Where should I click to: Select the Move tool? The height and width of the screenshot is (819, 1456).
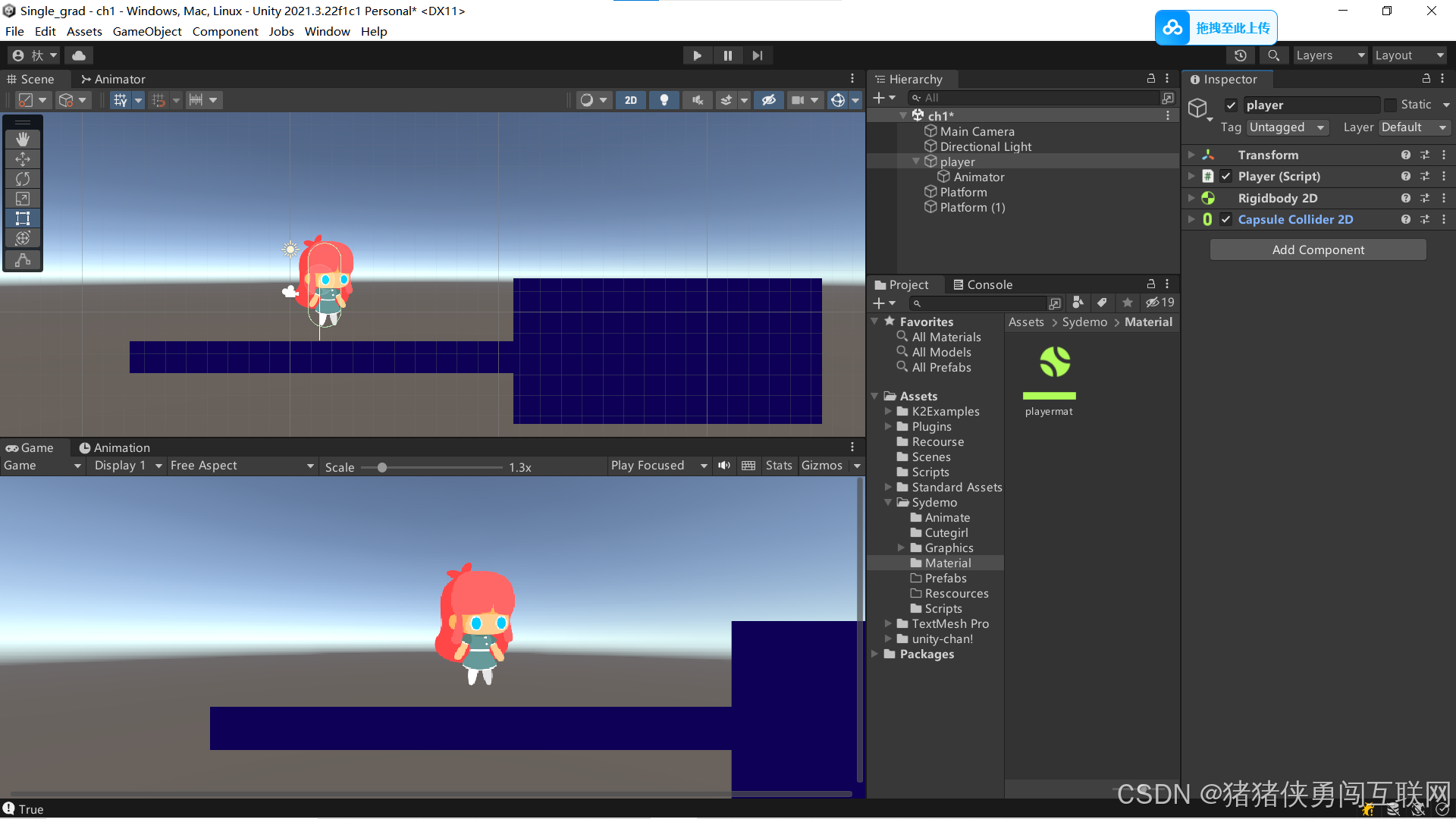tap(23, 158)
